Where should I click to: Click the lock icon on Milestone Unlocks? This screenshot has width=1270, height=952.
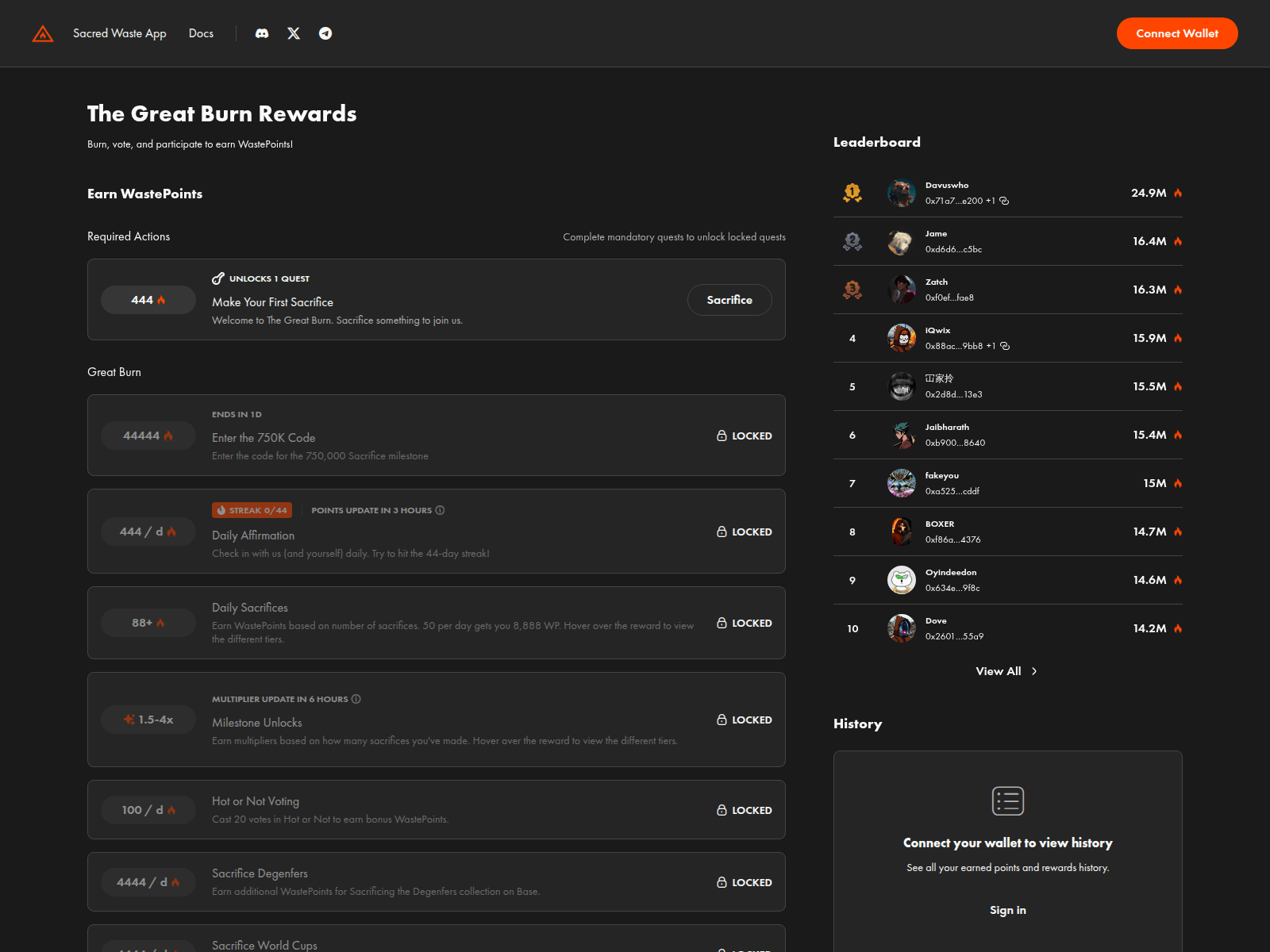pyautogui.click(x=722, y=720)
